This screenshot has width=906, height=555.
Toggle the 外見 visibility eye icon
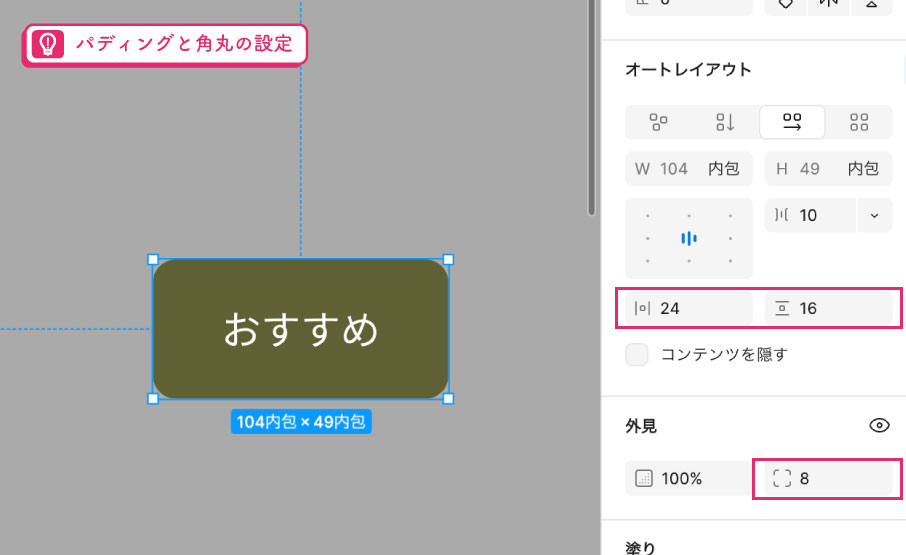879,426
